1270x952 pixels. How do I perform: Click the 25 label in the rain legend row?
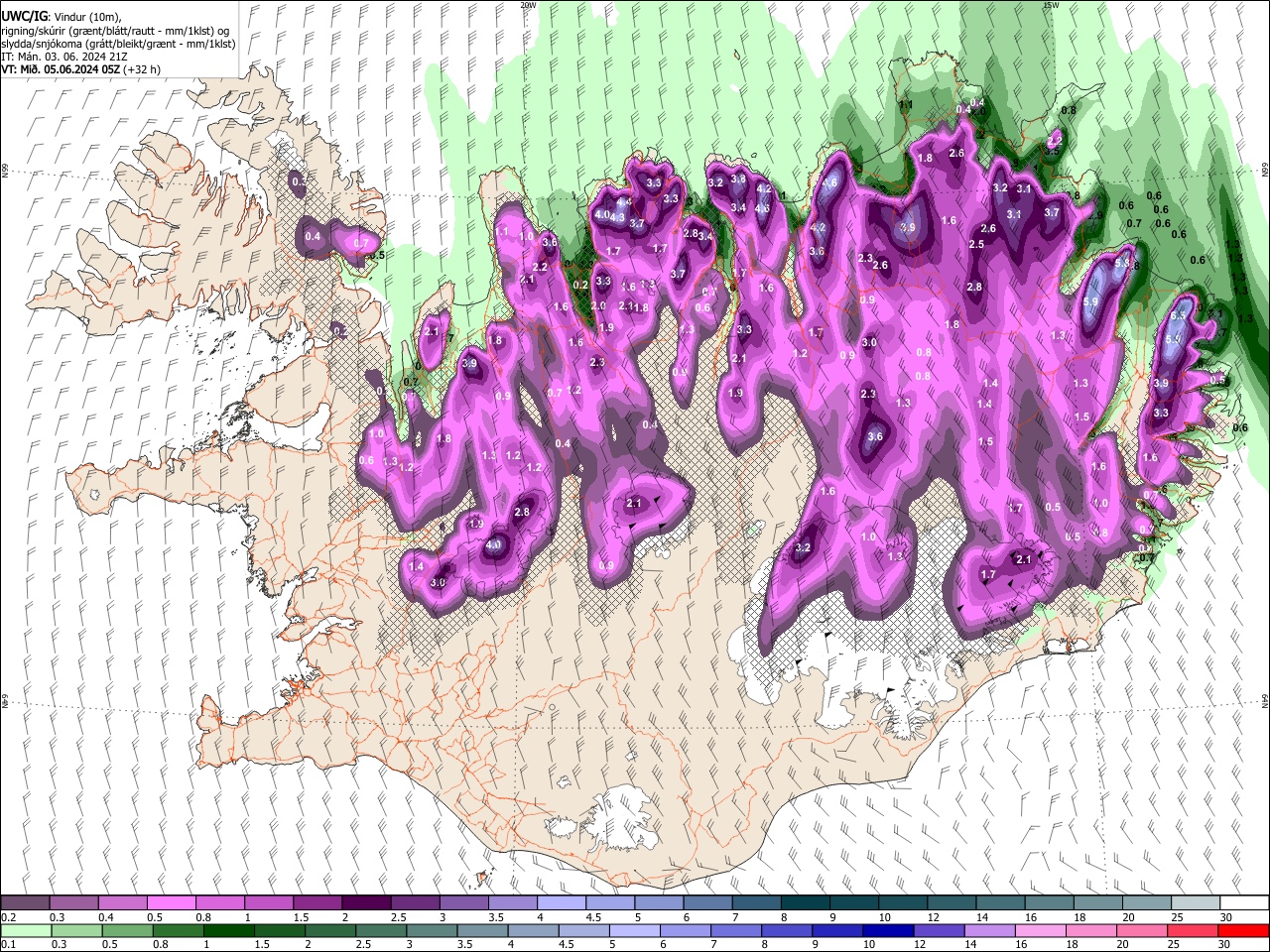pyautogui.click(x=1176, y=945)
